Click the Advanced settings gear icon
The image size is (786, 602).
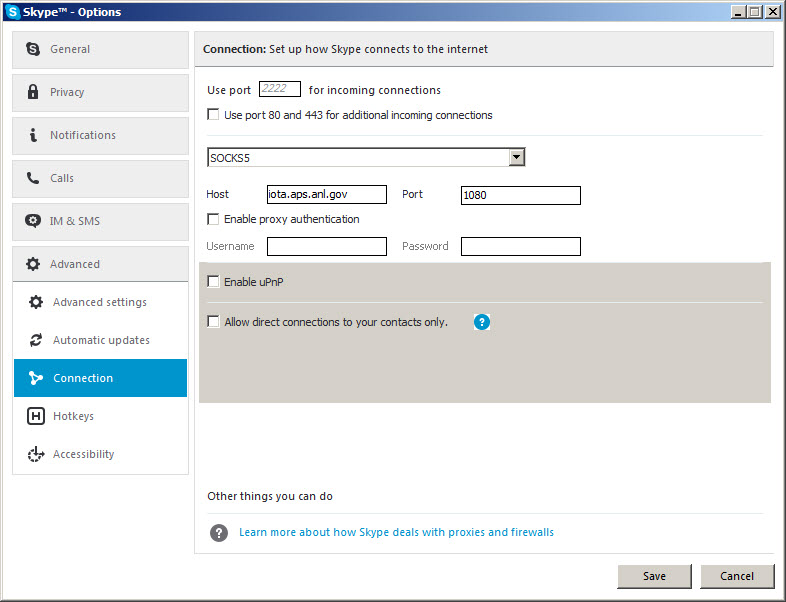point(36,302)
